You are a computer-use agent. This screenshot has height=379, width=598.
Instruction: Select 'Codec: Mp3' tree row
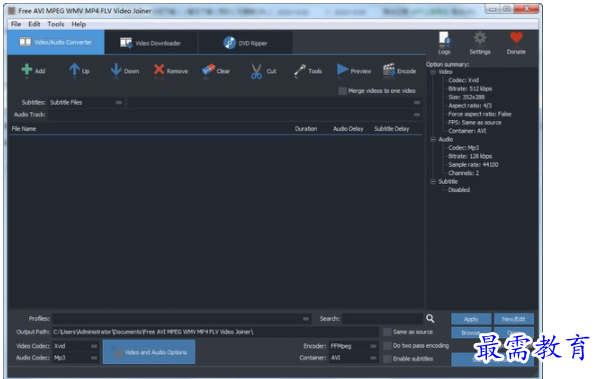(x=463, y=148)
